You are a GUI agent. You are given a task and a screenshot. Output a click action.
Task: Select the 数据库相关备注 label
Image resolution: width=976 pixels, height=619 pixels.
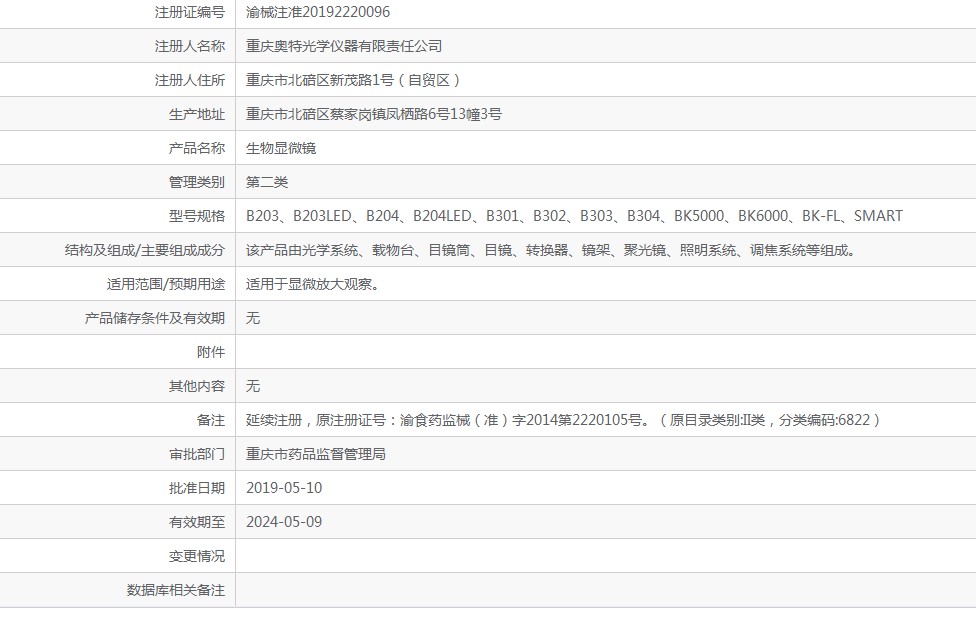(x=176, y=590)
